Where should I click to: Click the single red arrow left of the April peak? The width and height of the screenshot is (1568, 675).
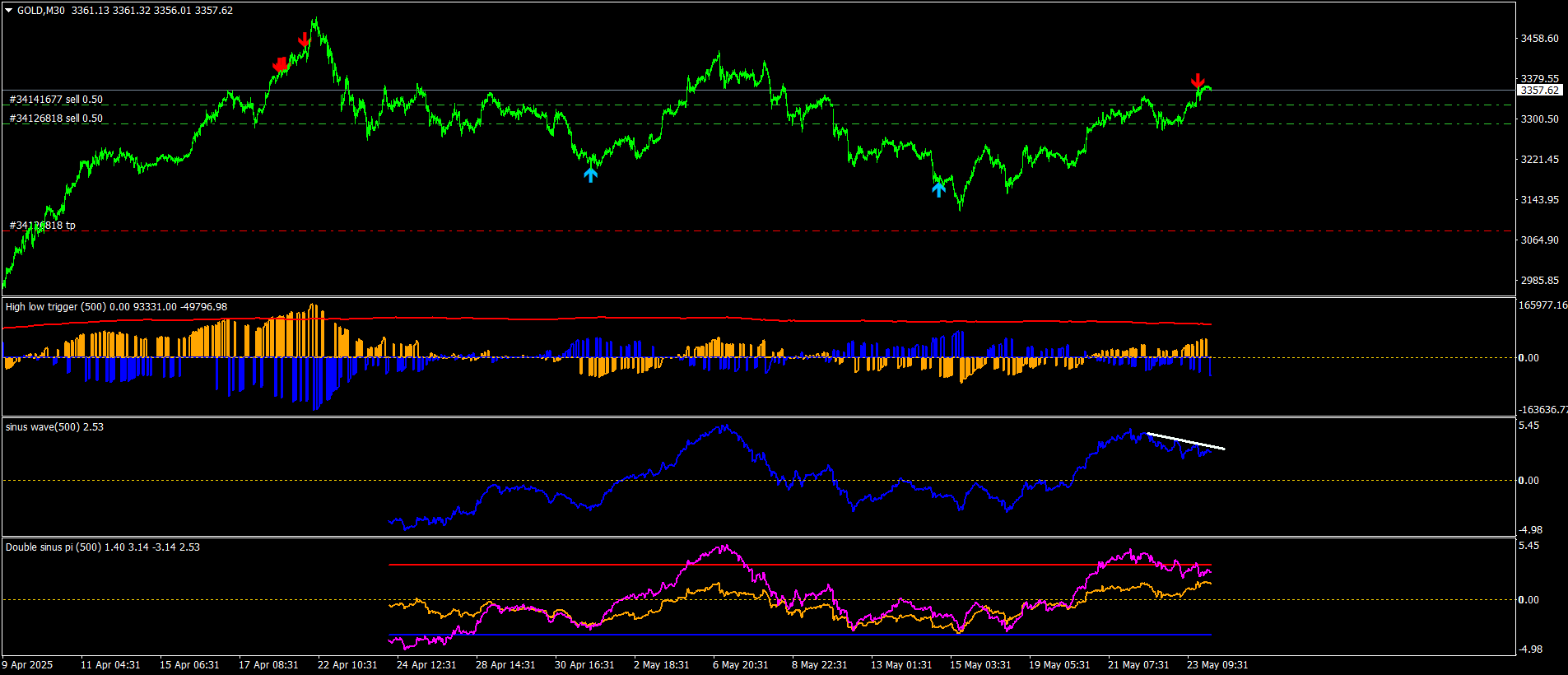coord(304,40)
